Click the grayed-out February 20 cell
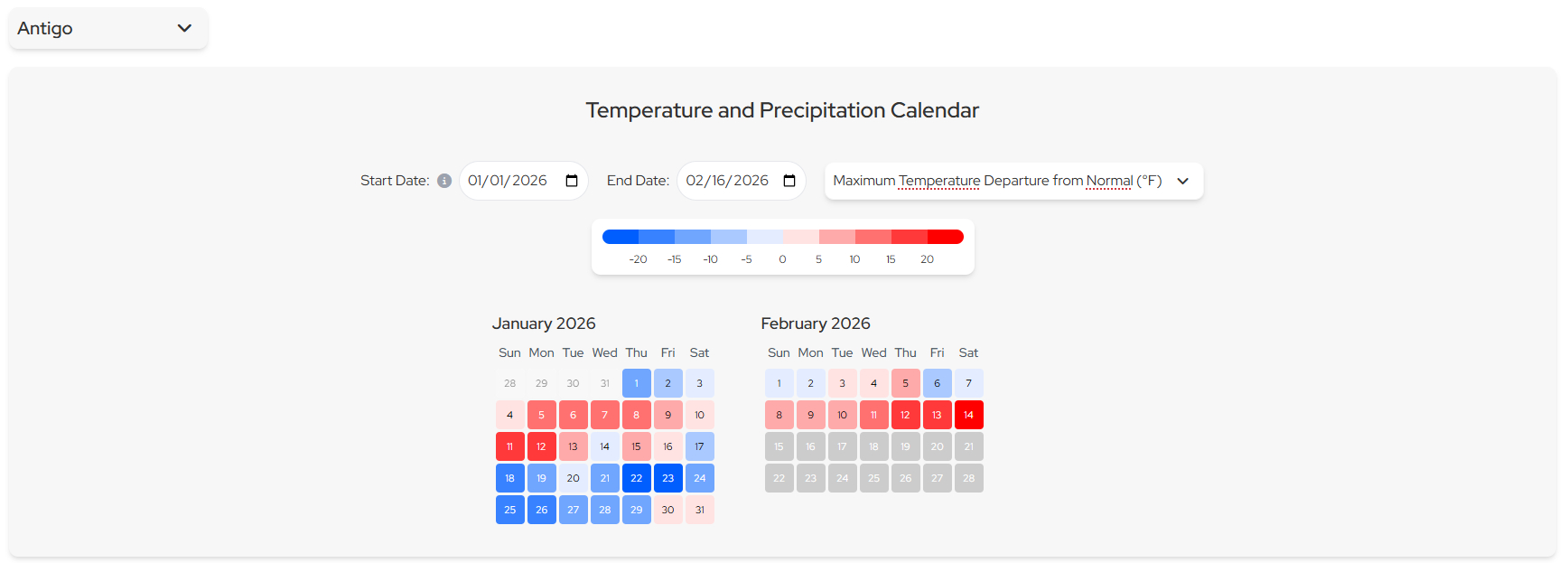The image size is (1568, 563). pos(937,446)
